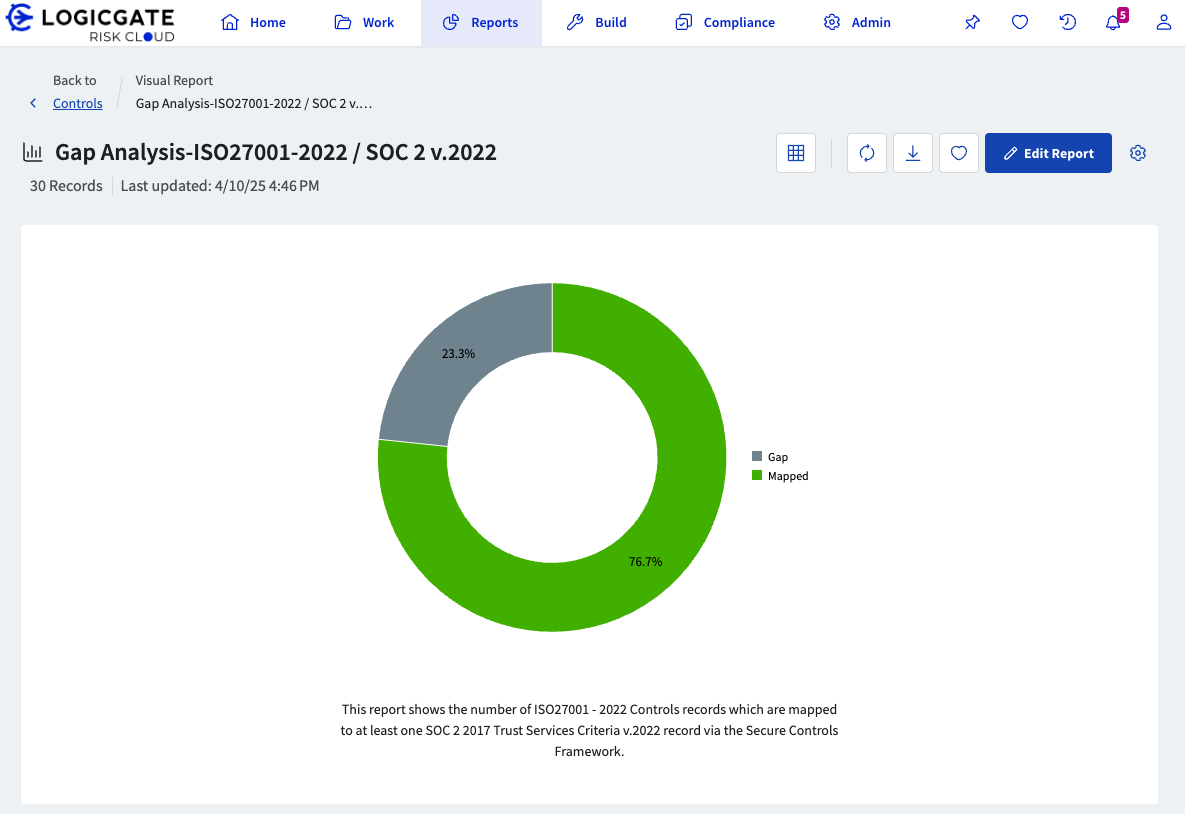Open report settings gear icon

pos(1138,153)
